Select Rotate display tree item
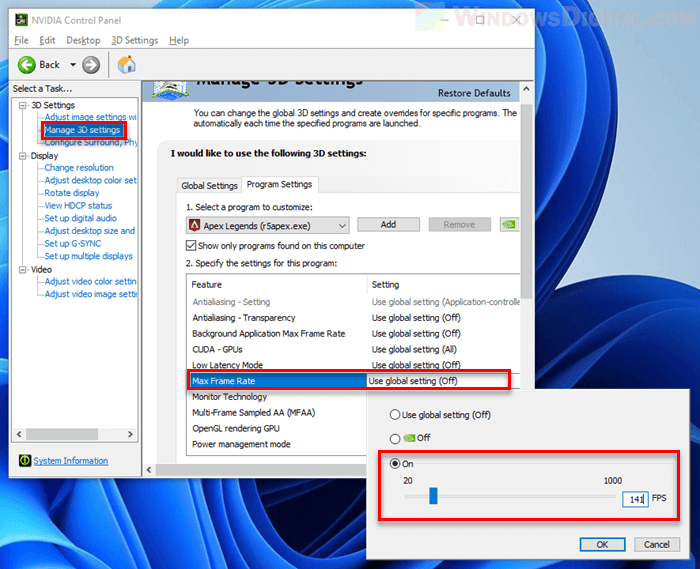 pos(72,193)
